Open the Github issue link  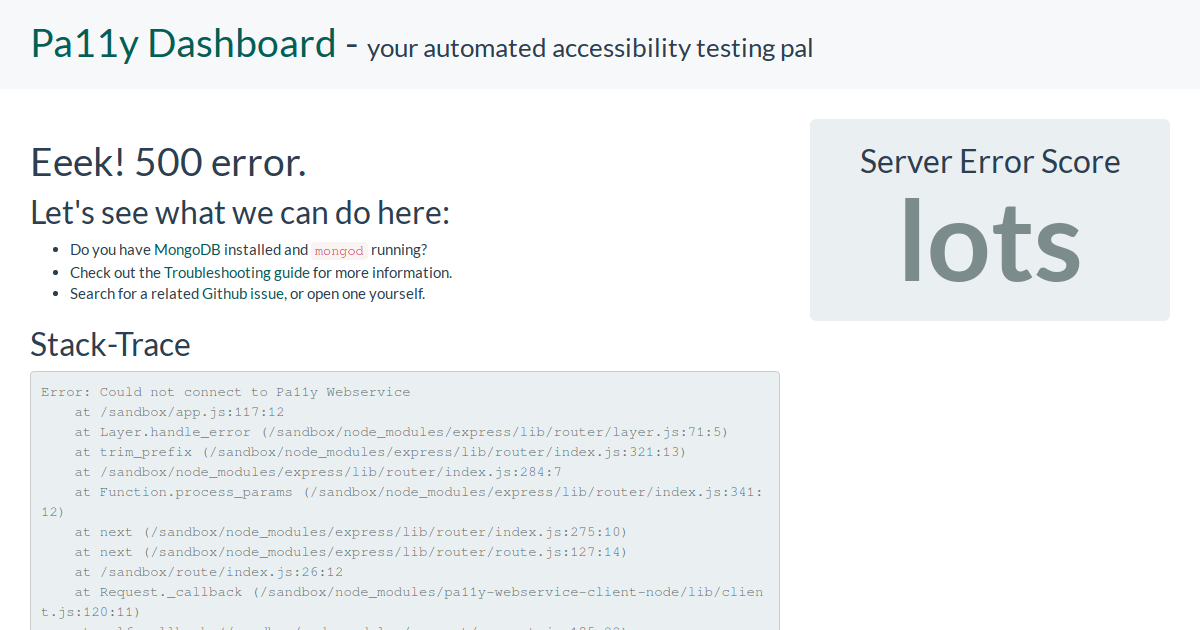246,293
